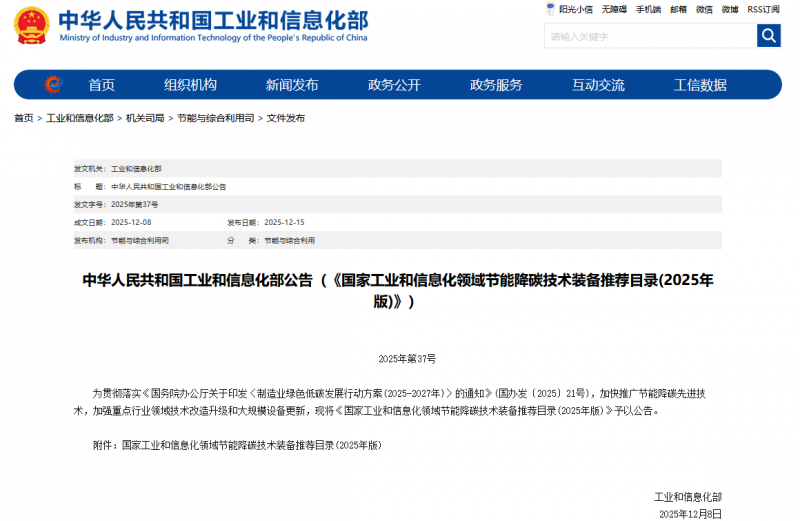The image size is (800, 521).
Task: Click the date 2025年12月8日 at the bottom
Action: (x=690, y=513)
